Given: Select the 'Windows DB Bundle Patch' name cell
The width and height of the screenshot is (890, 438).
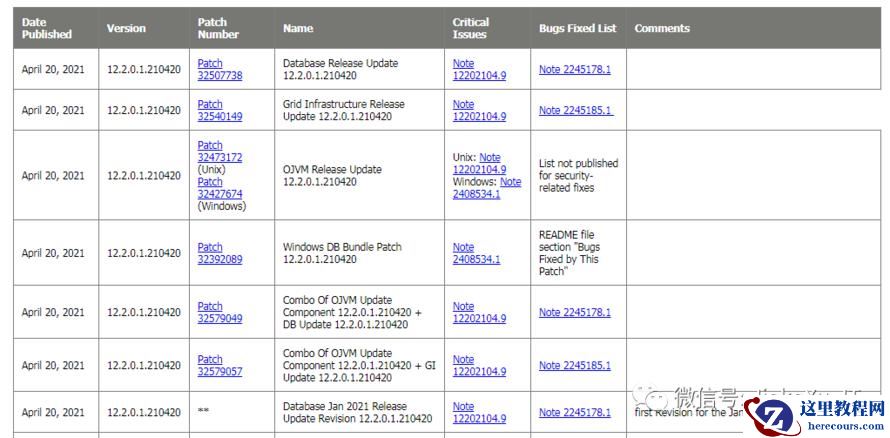Looking at the screenshot, I should (x=360, y=253).
